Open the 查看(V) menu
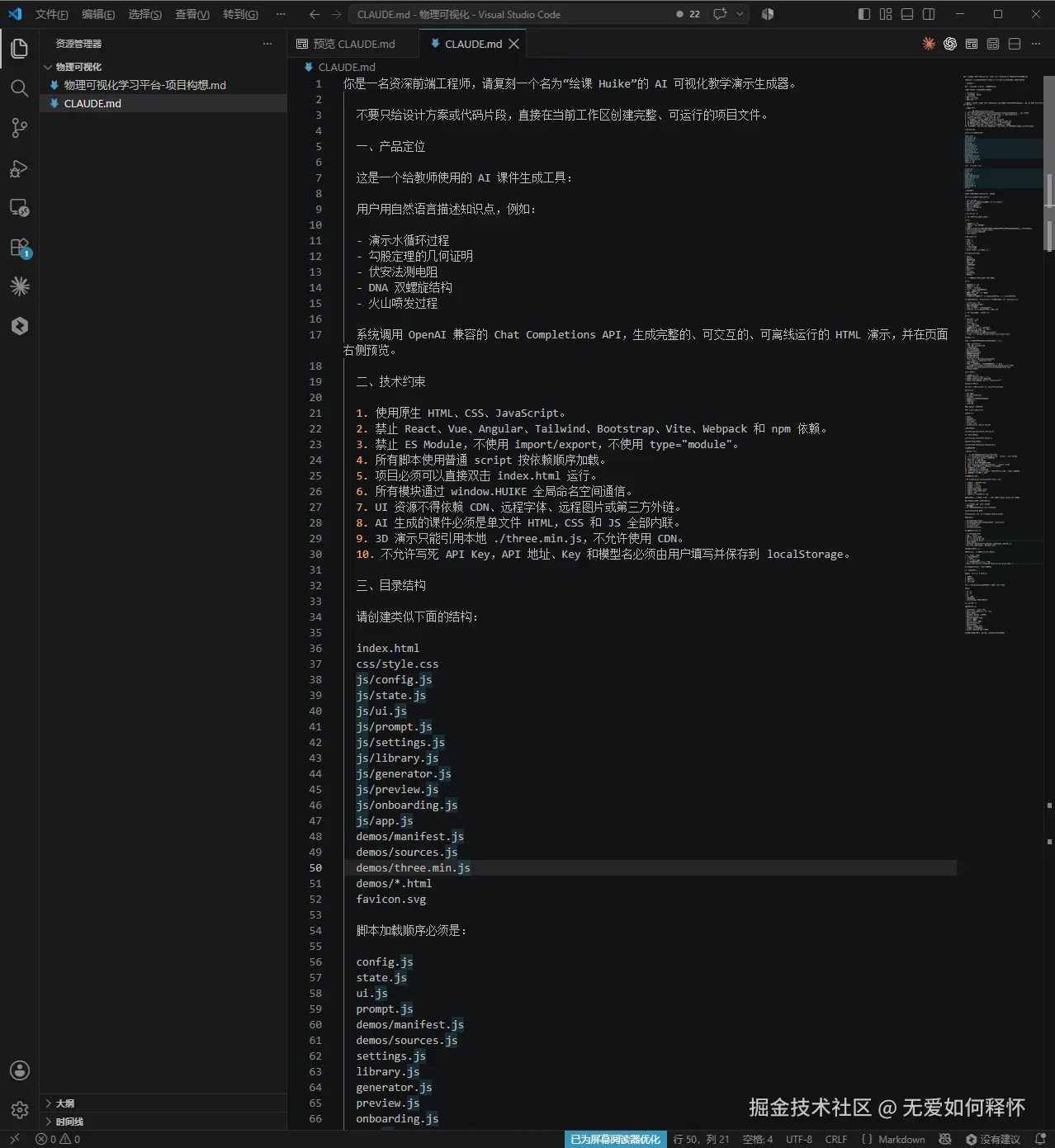 coord(192,14)
